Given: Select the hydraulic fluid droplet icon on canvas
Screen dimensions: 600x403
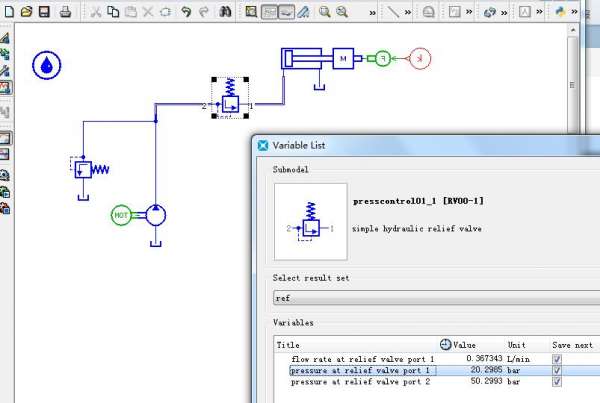Looking at the screenshot, I should [x=46, y=66].
